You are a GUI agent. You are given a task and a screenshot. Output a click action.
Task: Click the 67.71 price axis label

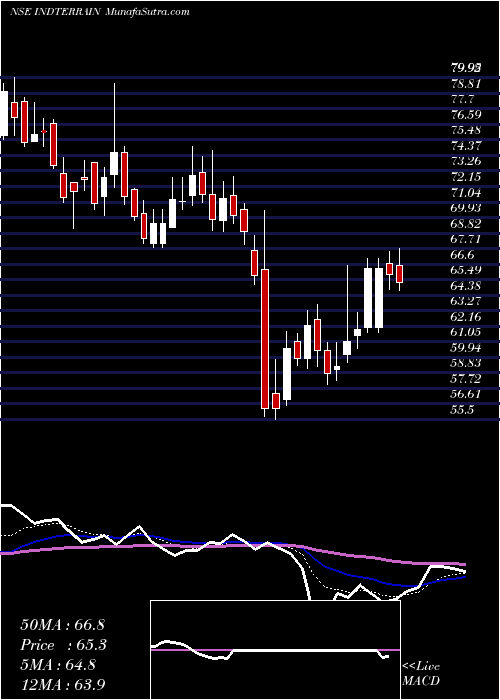click(464, 239)
